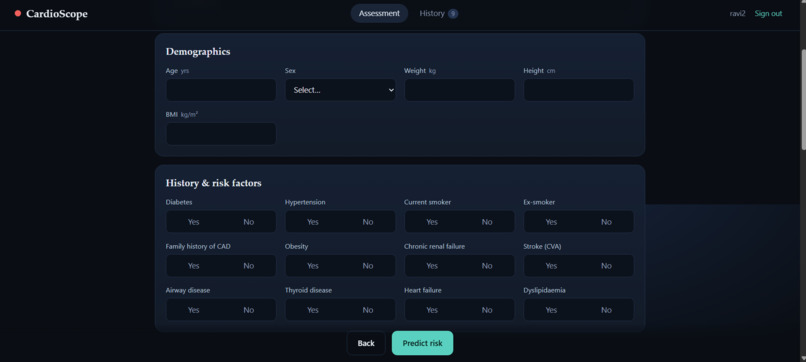Click the Back button

(366, 343)
